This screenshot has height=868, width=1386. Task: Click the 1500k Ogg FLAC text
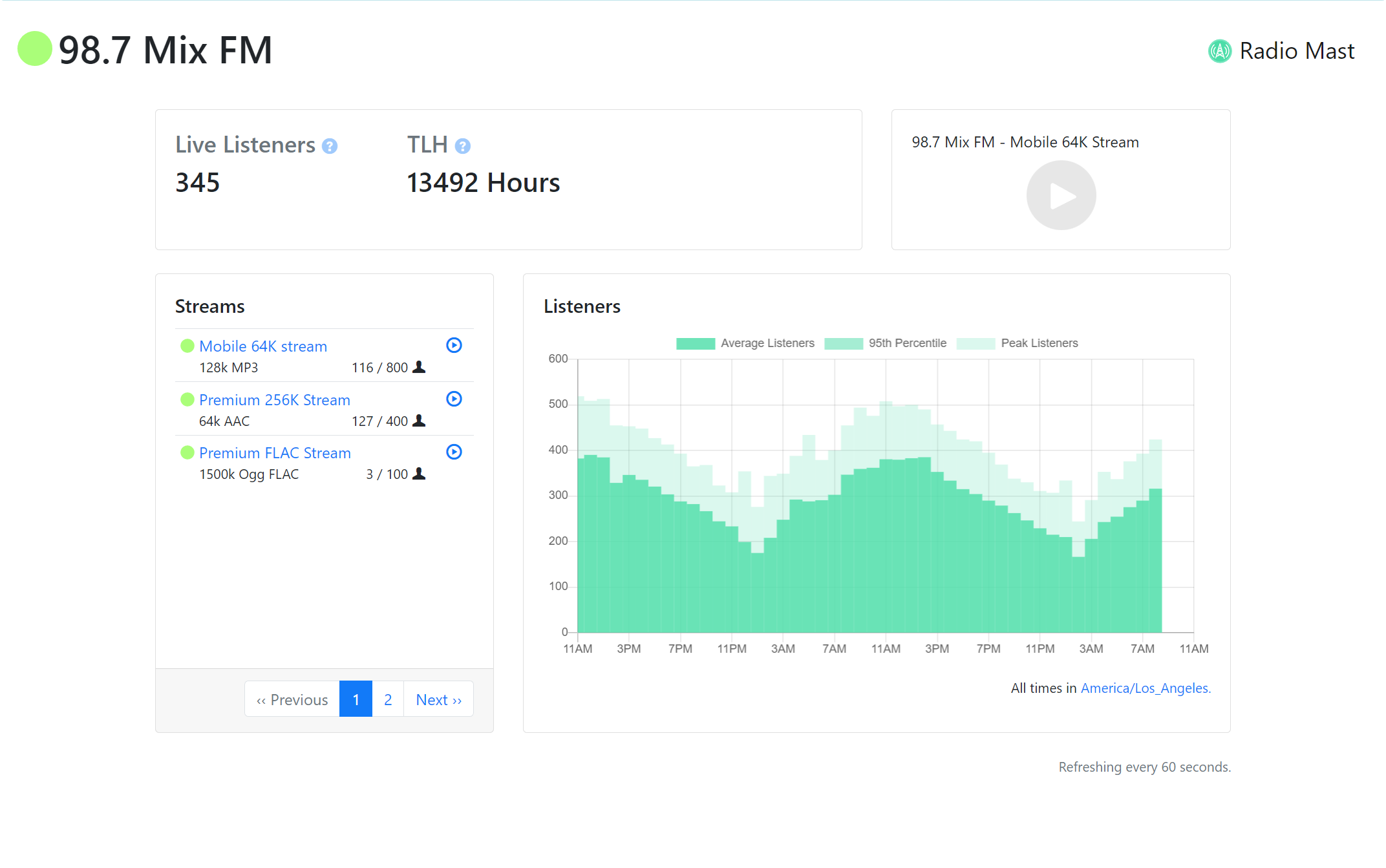pos(249,474)
